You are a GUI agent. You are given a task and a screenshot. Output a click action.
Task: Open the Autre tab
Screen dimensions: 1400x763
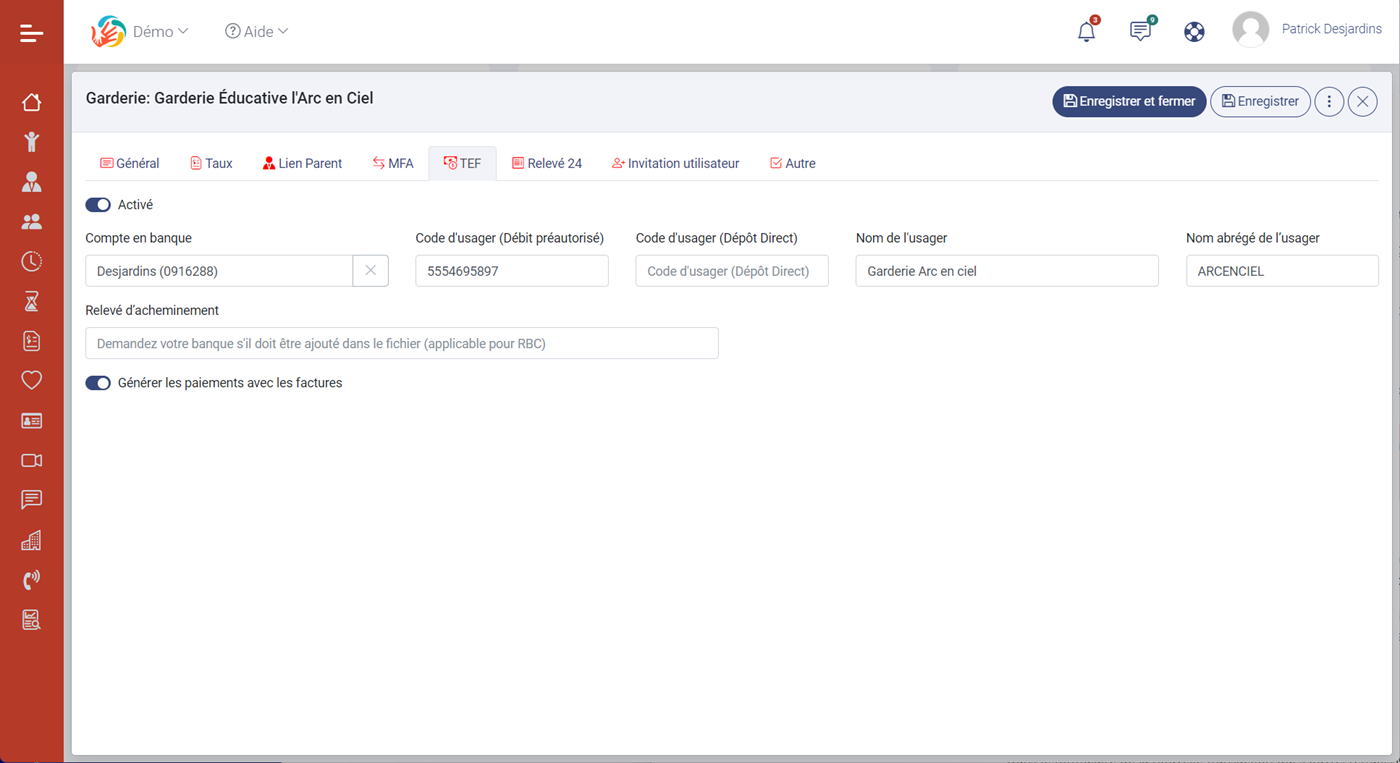[792, 163]
